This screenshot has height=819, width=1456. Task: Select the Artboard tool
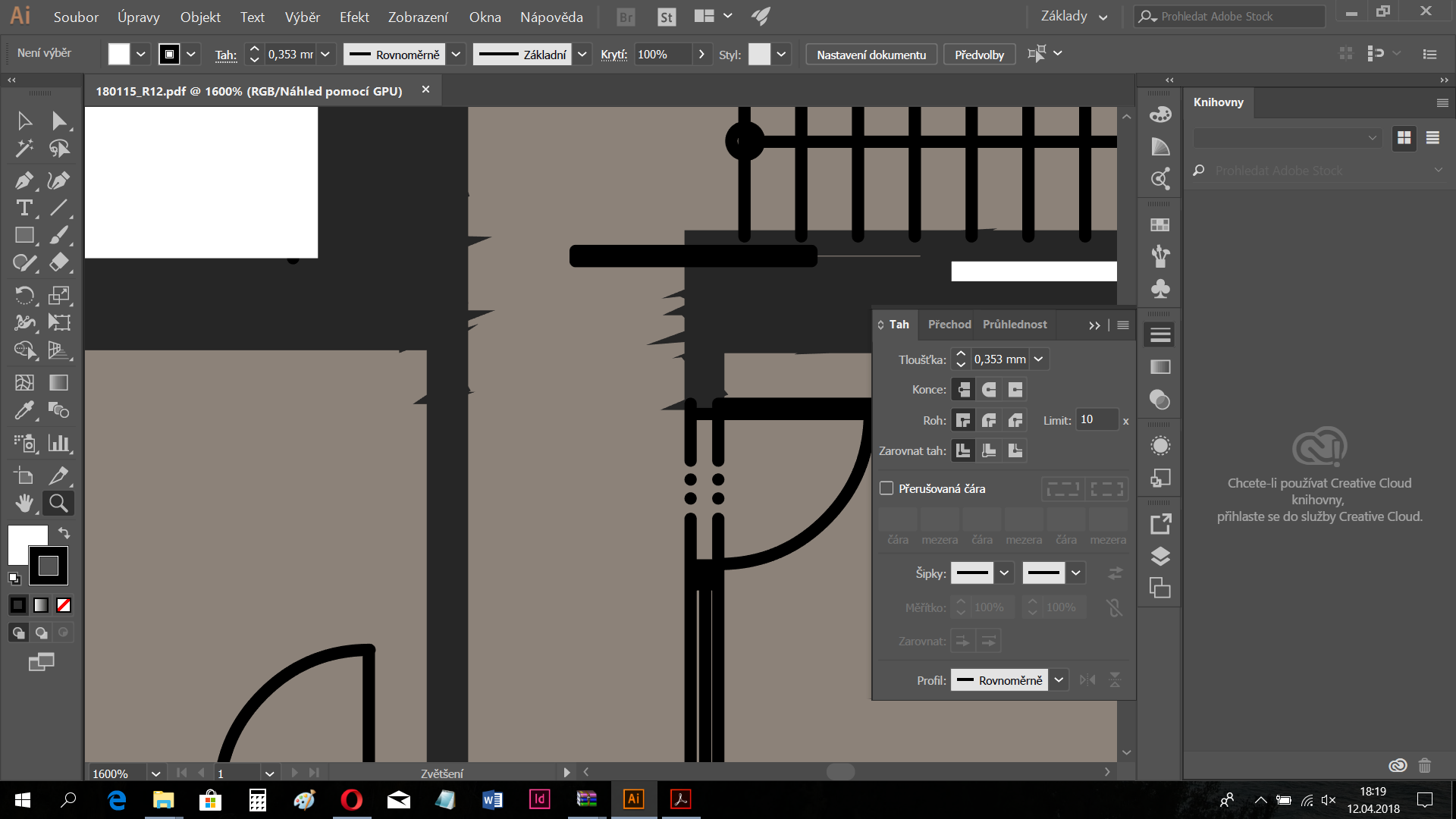24,475
